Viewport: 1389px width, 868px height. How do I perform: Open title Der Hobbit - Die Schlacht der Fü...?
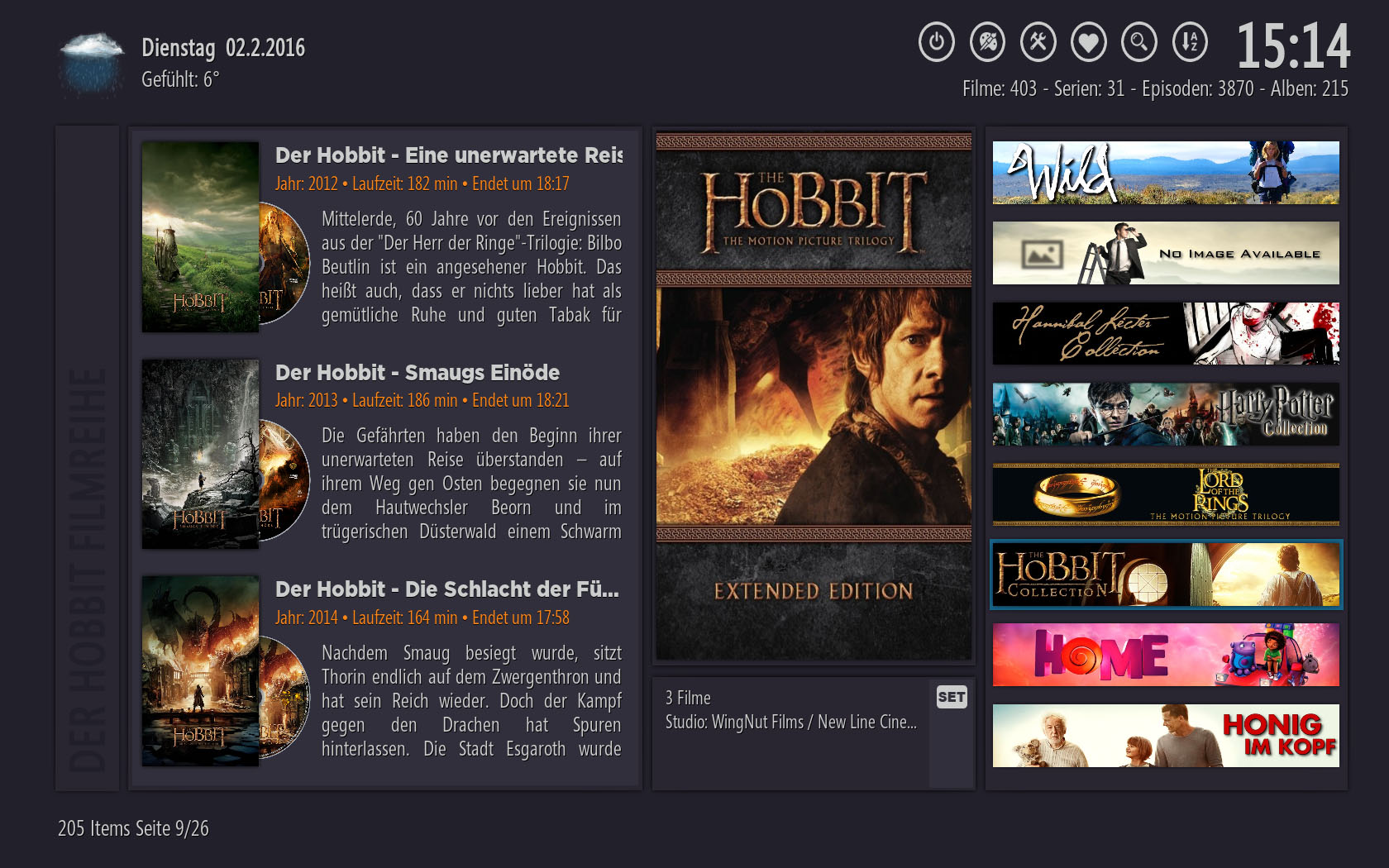click(447, 589)
